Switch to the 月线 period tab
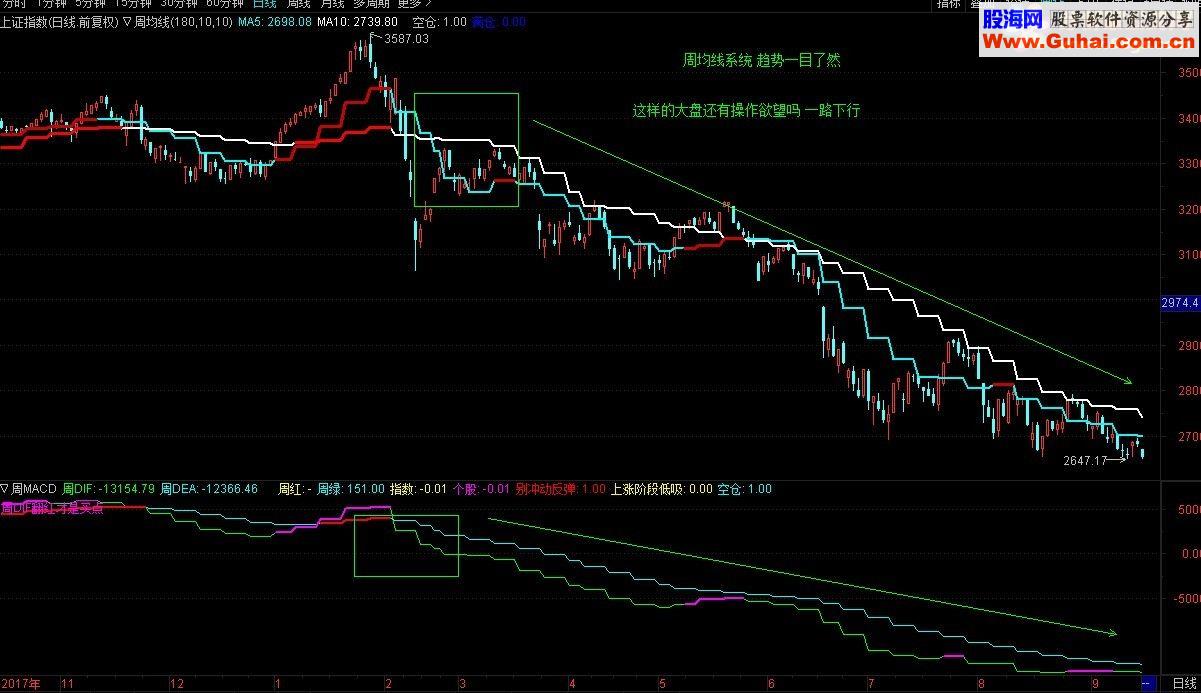1201x693 pixels. (332, 4)
